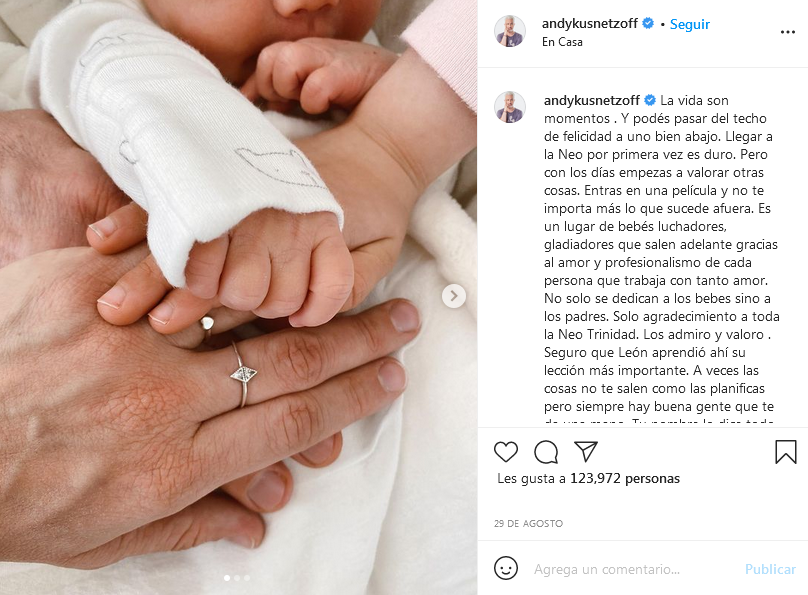Select the second carousel dot indicator
Viewport: 808px width, 595px height.
[237, 578]
